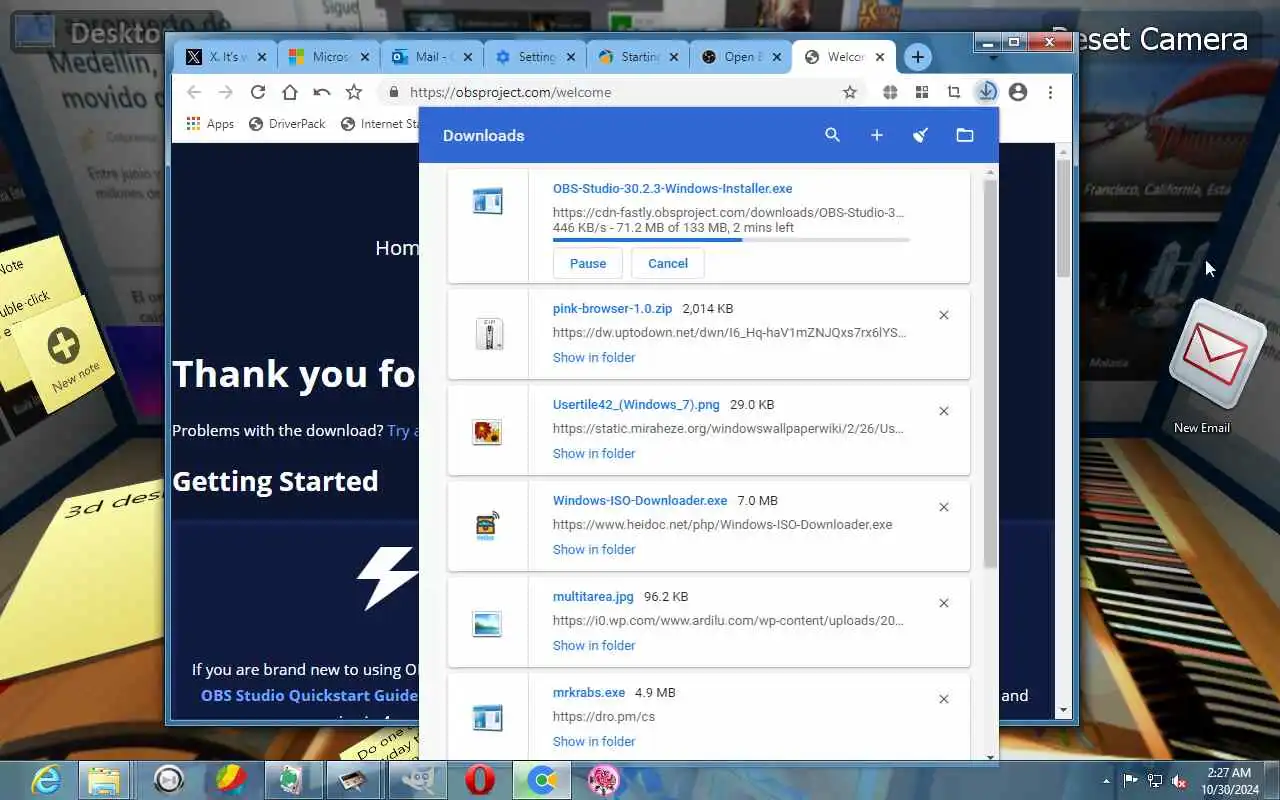Reload the current page
This screenshot has height=800, width=1280.
click(258, 92)
